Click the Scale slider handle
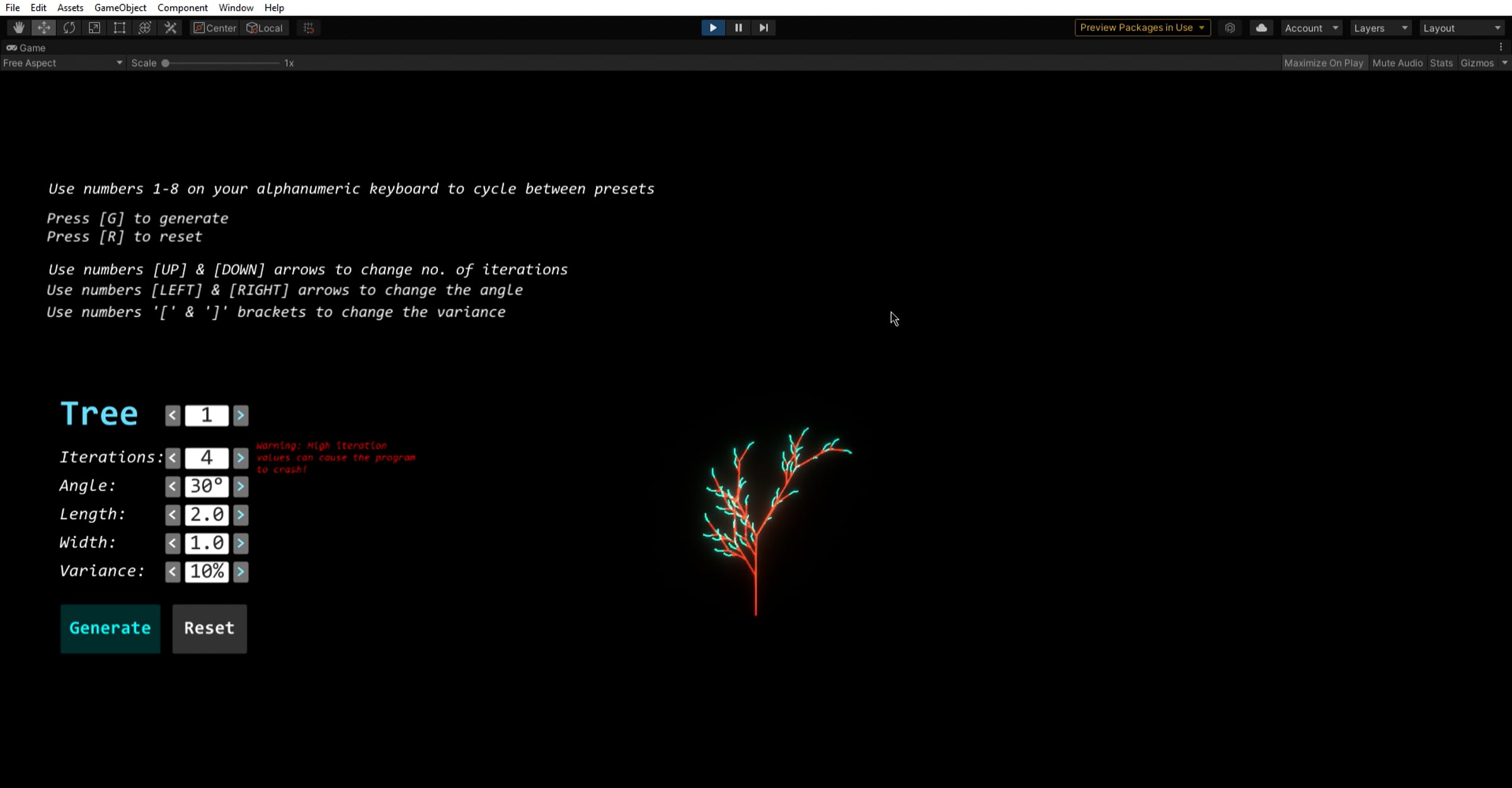The image size is (1512, 788). 165,63
